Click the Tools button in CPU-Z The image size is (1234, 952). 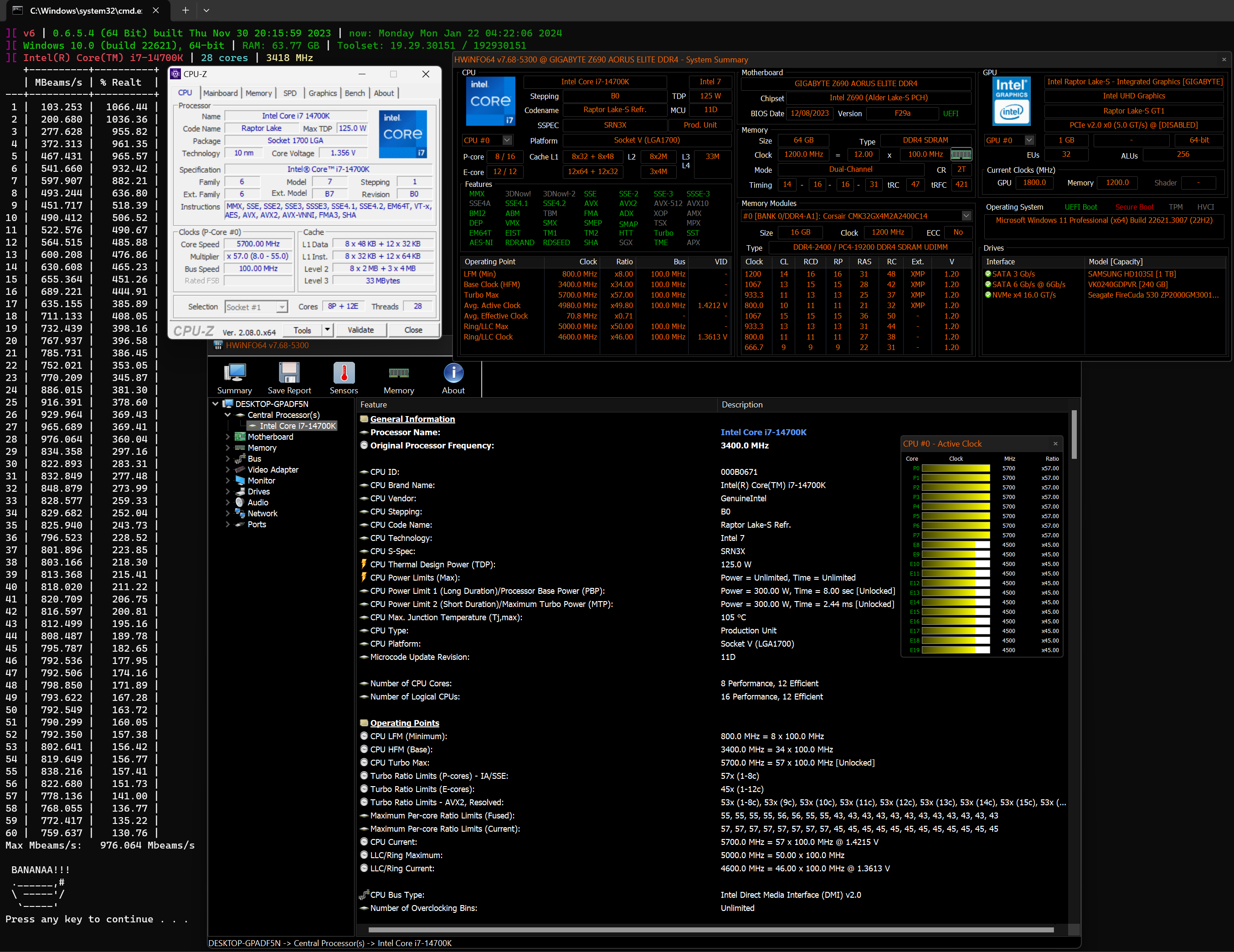(302, 330)
